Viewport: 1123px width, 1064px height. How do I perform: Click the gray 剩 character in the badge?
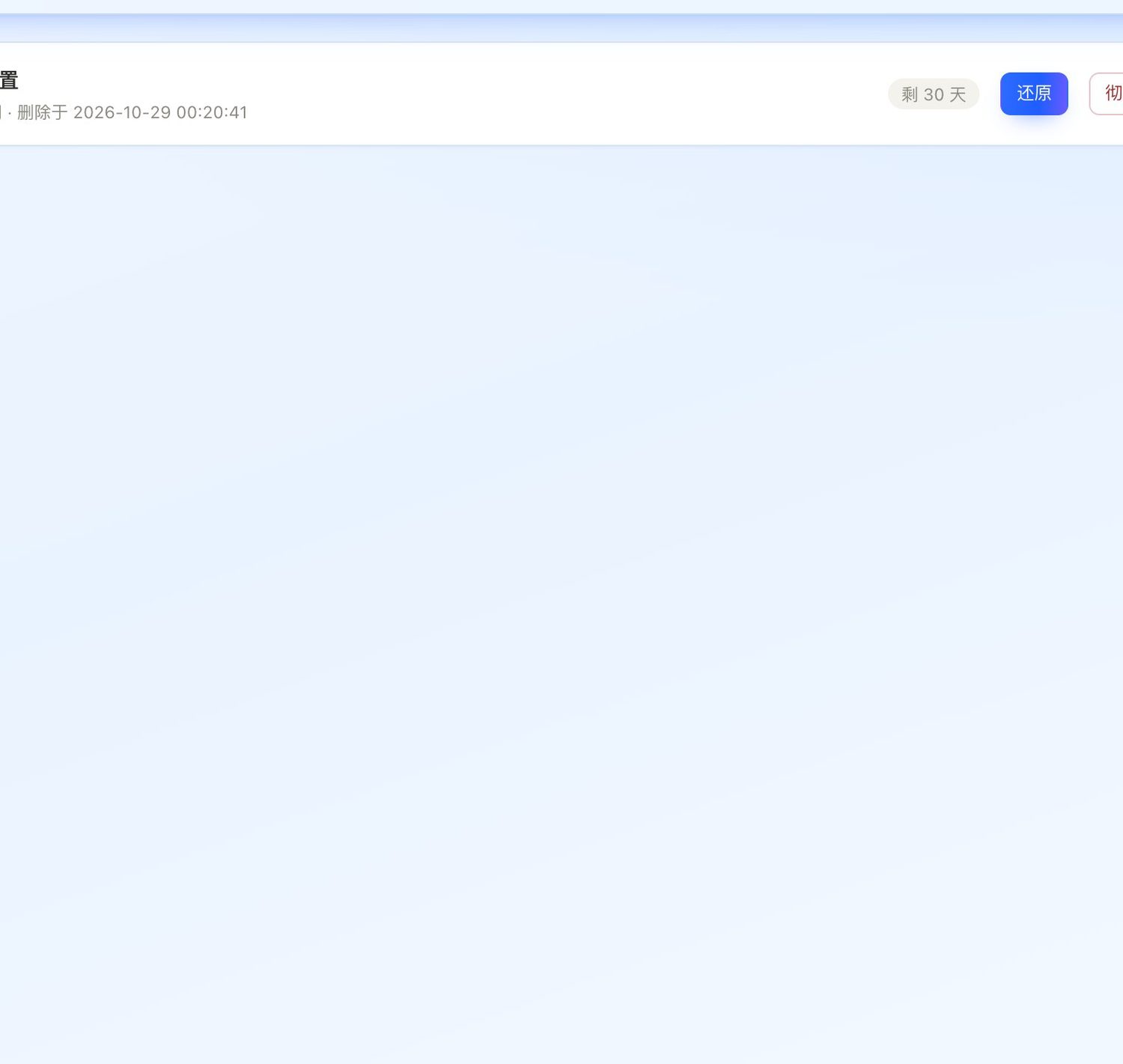pyautogui.click(x=910, y=94)
